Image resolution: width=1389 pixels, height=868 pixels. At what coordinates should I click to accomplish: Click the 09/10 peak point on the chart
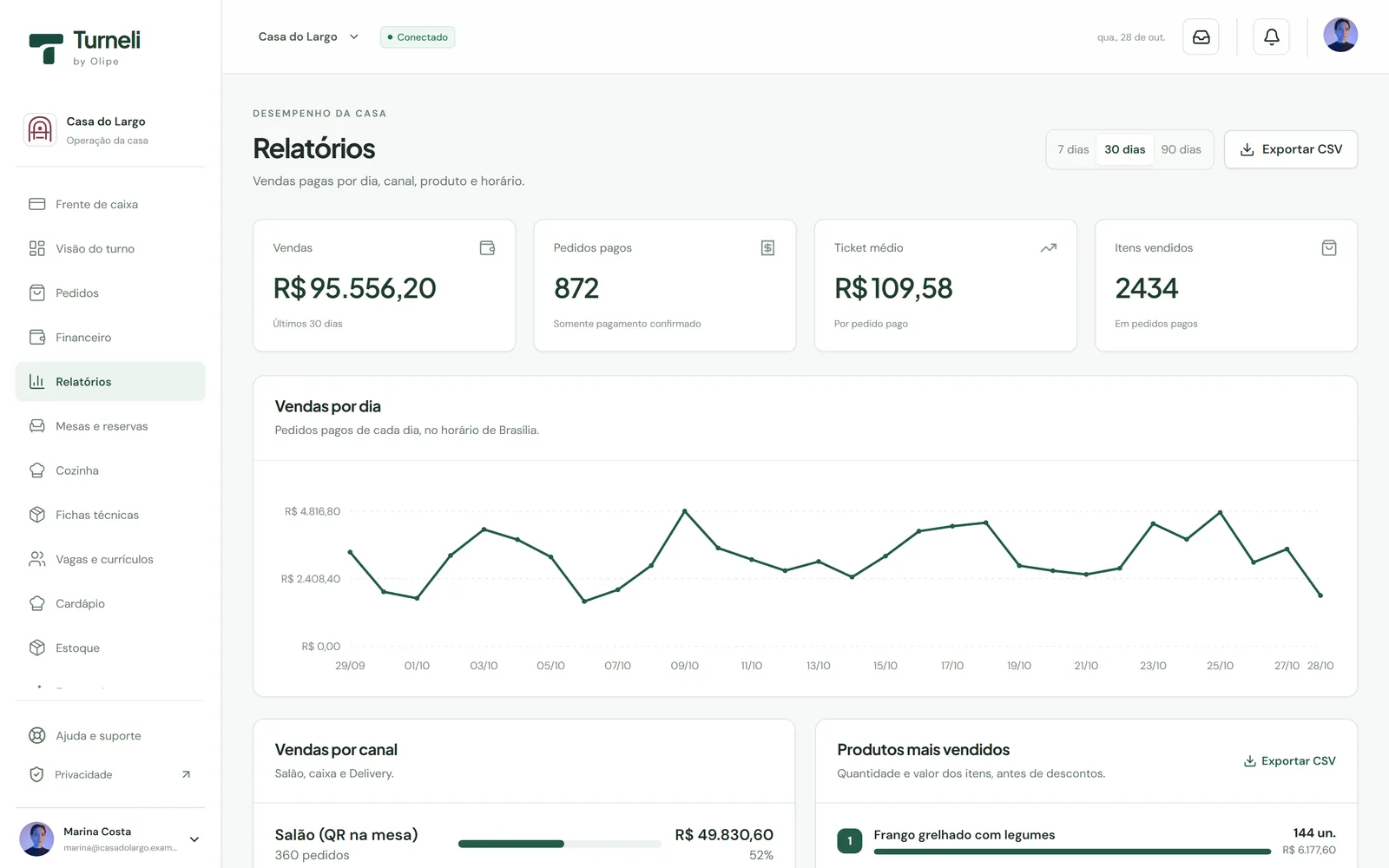685,511
